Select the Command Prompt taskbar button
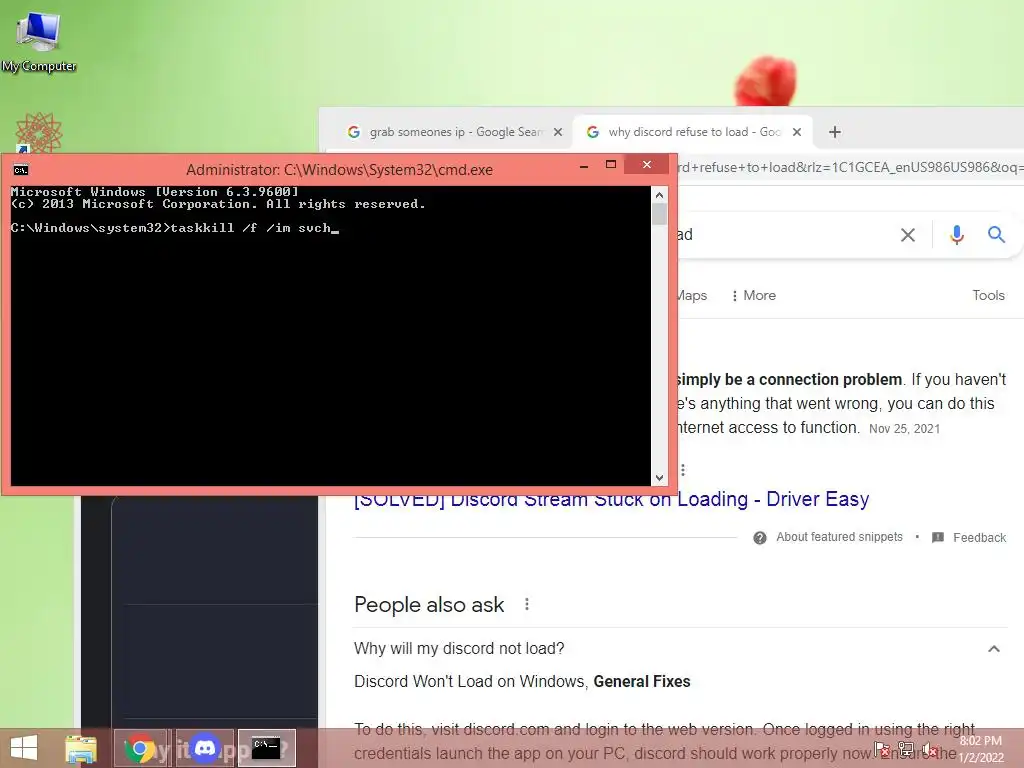This screenshot has height=768, width=1024. [266, 748]
